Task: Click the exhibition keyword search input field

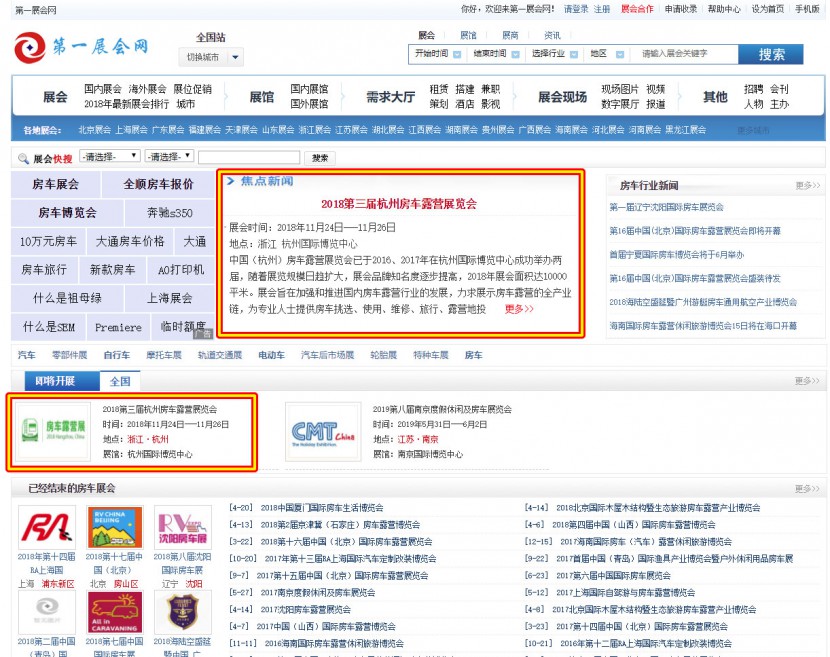Action: pyautogui.click(x=686, y=54)
